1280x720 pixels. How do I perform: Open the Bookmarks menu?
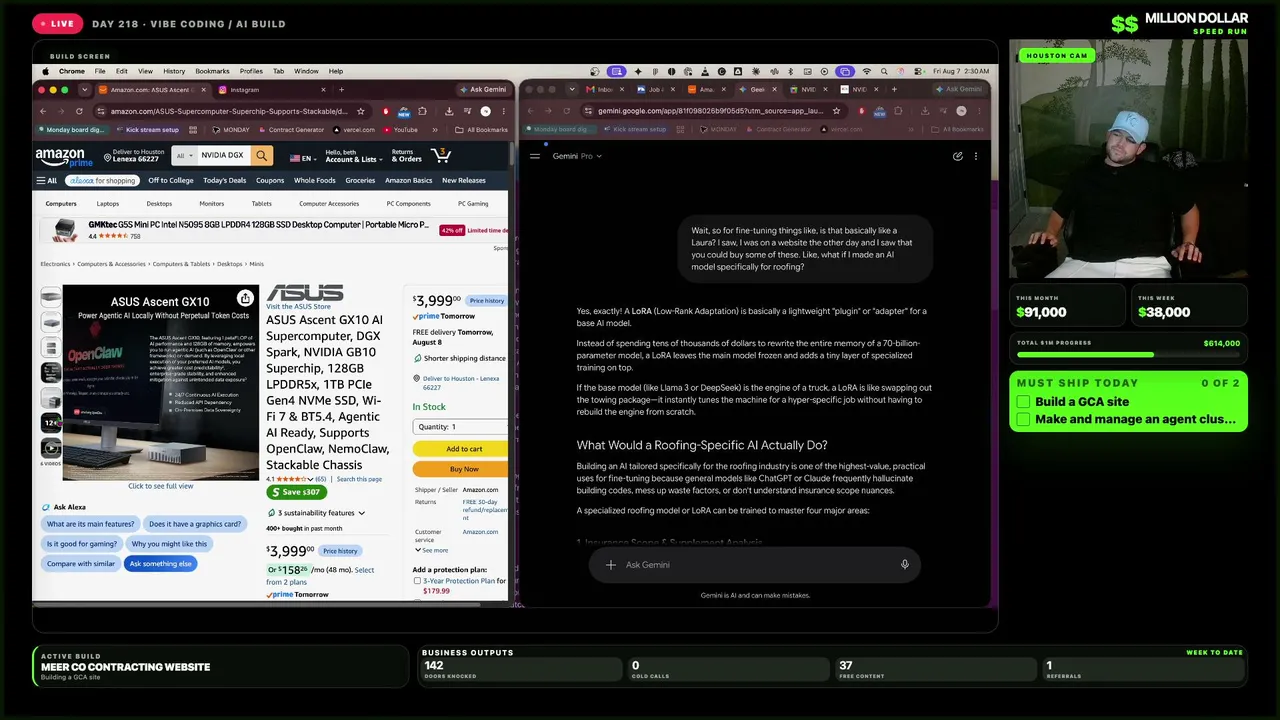tap(212, 71)
